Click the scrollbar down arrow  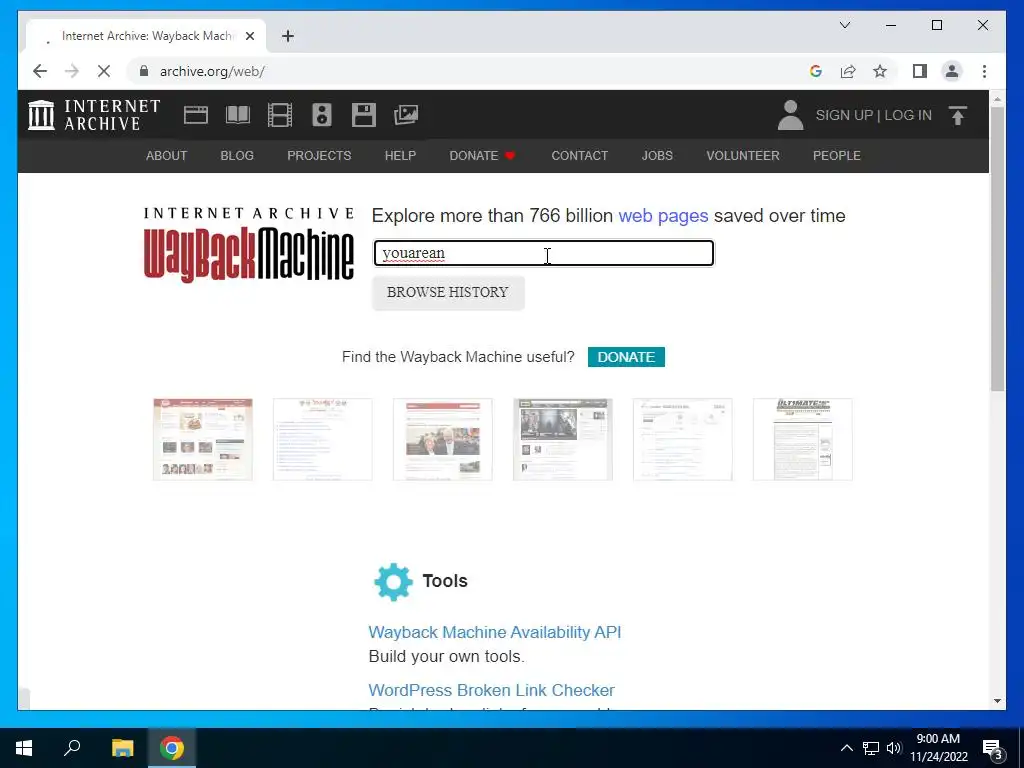[x=997, y=701]
